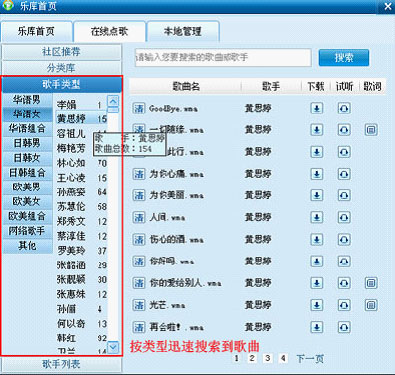Viewport: 395px width, 375px height.
Task: Click the 搜索 button
Action: coord(344,58)
